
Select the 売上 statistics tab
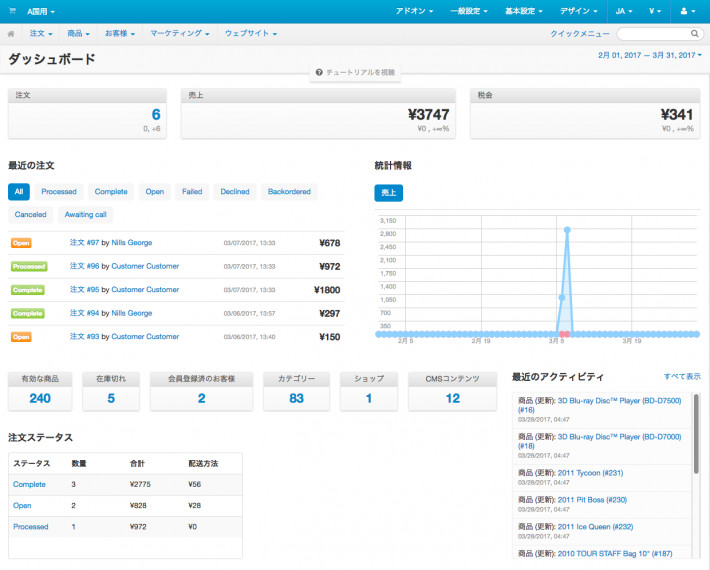[388, 192]
